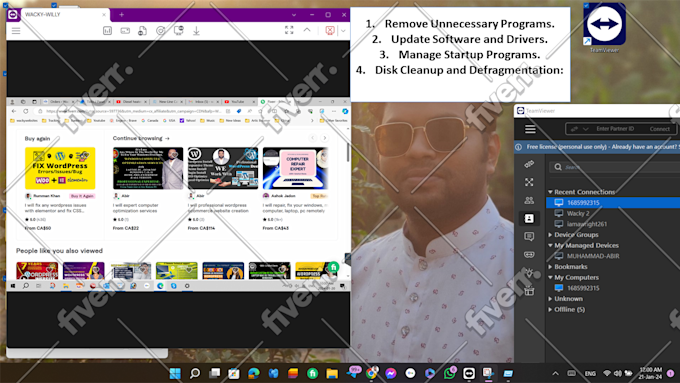Expand the Device Groups group
Image resolution: width=680 pixels, height=383 pixels.
pyautogui.click(x=550, y=235)
